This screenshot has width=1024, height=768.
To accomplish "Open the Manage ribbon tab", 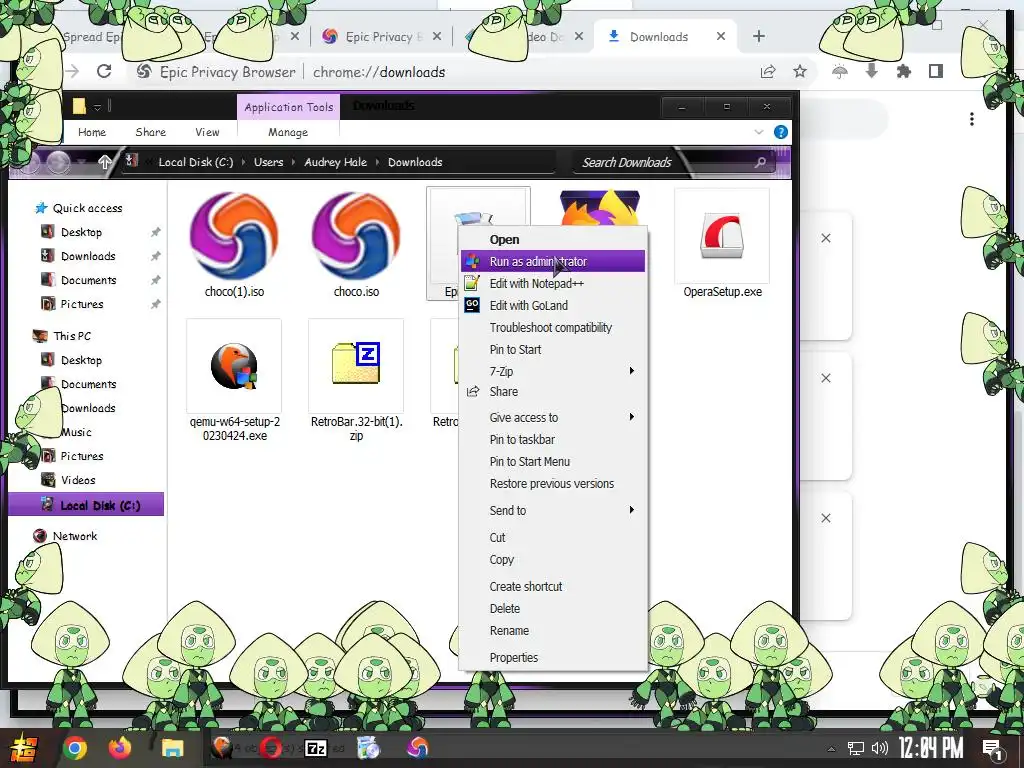I will tap(288, 132).
